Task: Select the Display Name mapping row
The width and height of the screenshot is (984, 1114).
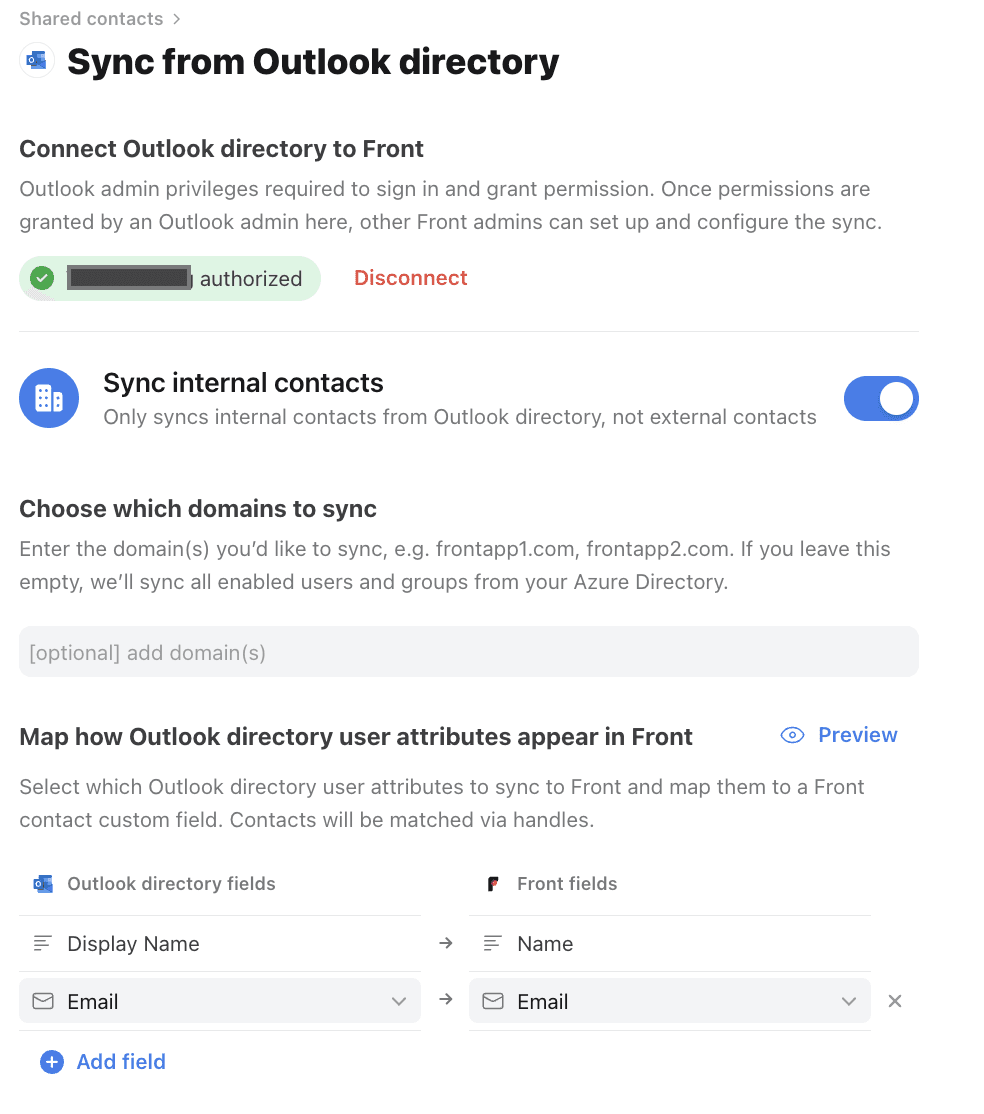Action: pyautogui.click(x=220, y=943)
